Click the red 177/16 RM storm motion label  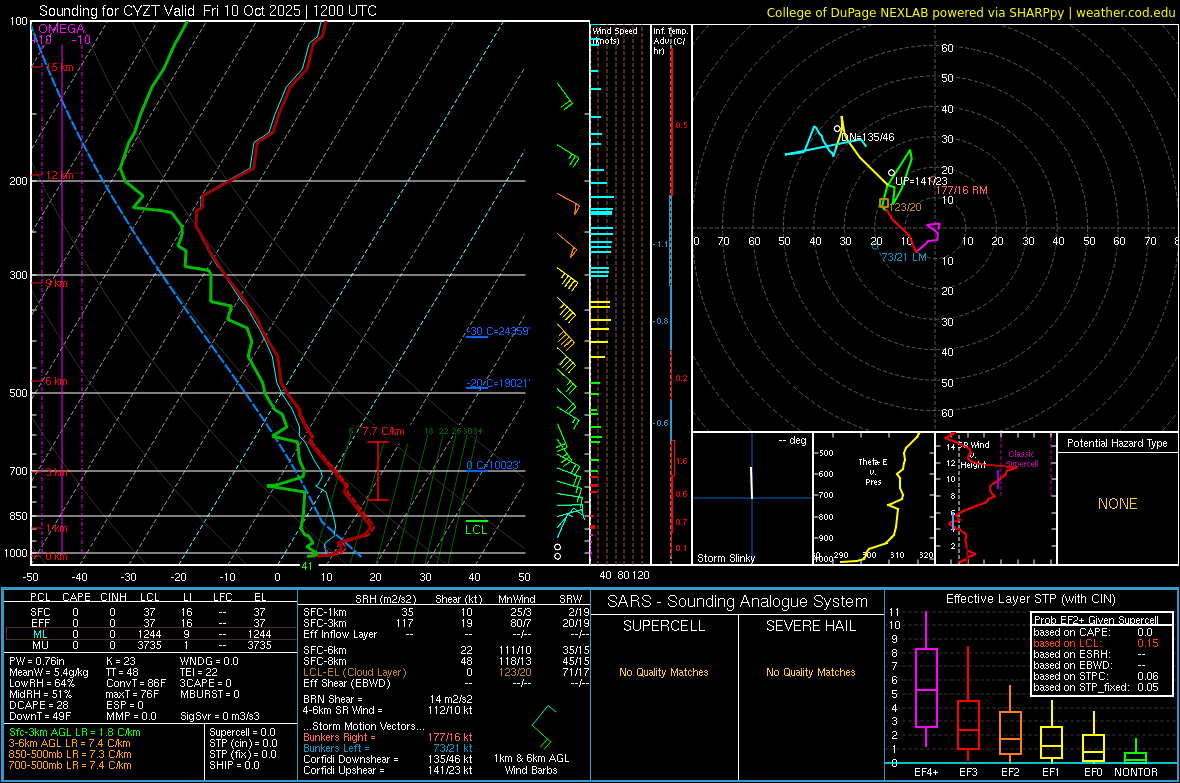961,190
